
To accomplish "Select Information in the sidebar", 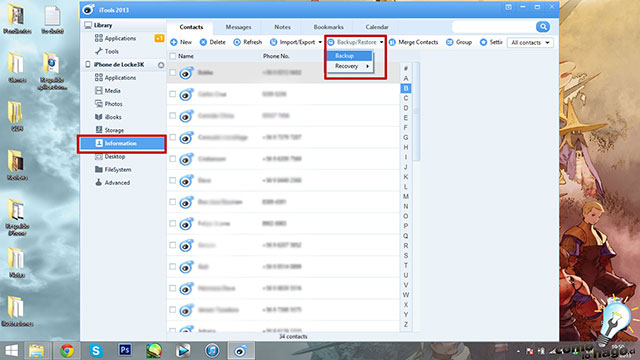I will (x=122, y=143).
